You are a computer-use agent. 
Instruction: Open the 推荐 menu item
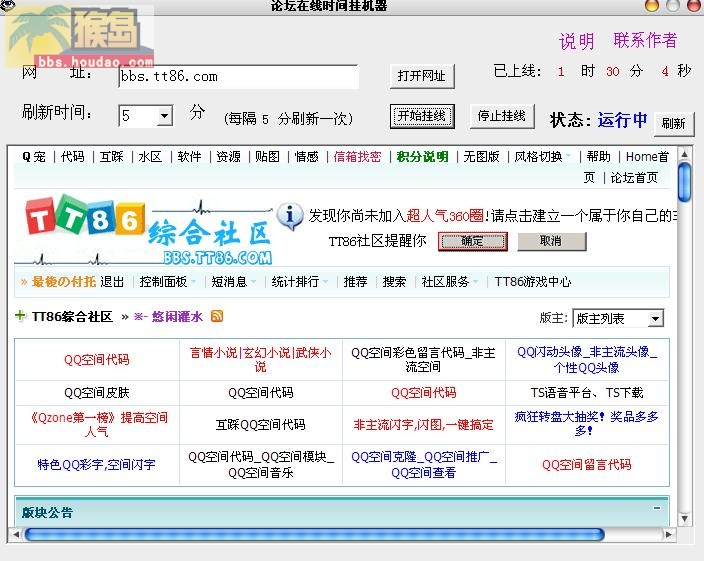(355, 282)
